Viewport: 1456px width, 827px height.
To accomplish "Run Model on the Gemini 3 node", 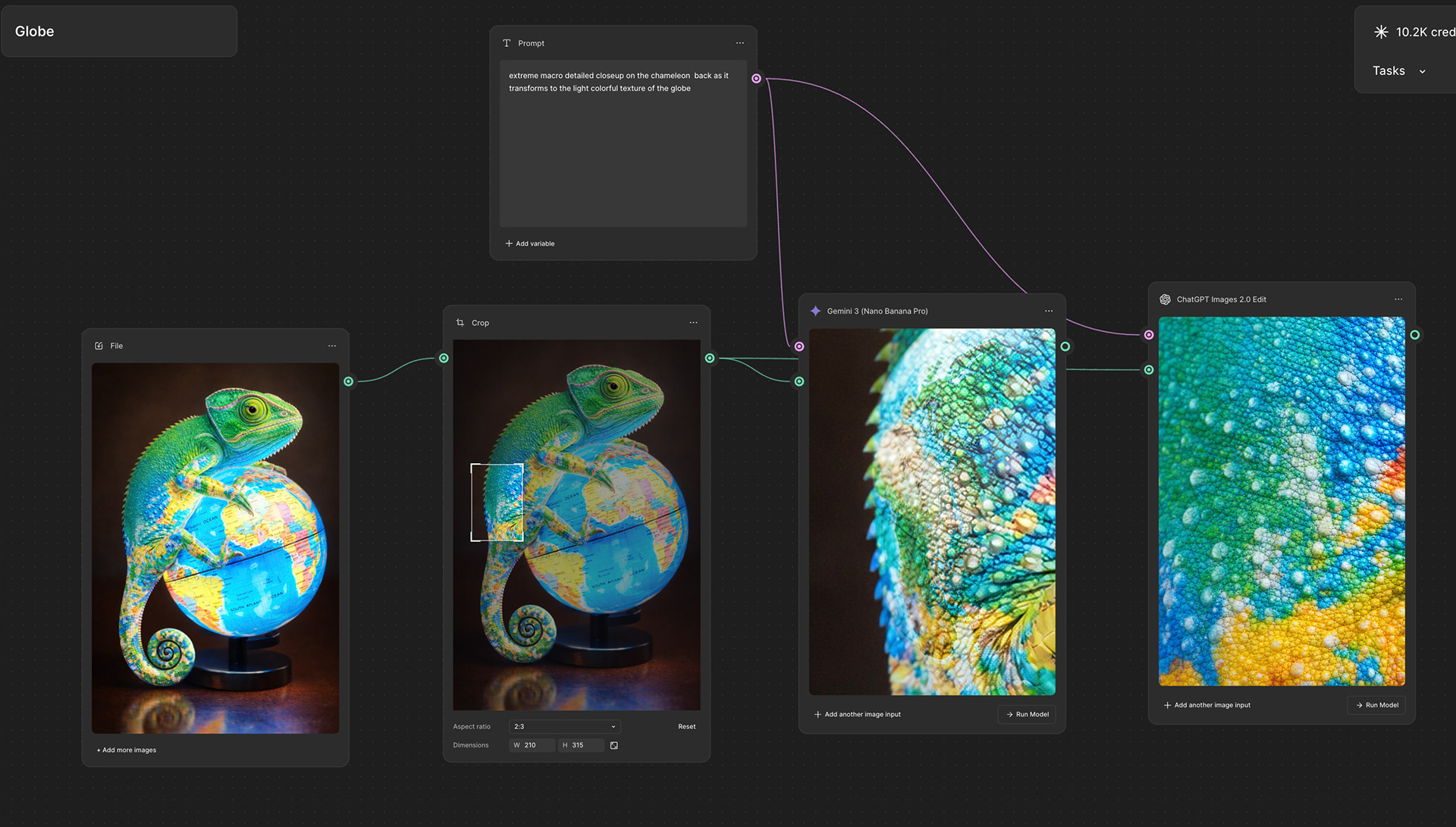I will [1027, 714].
